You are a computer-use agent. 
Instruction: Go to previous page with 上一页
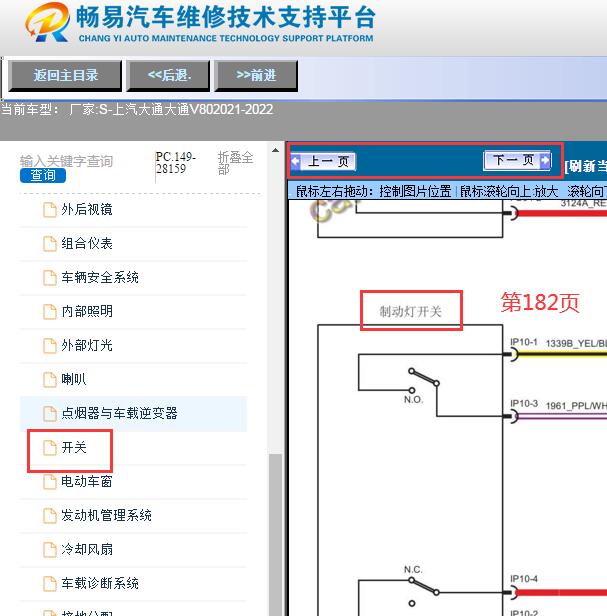pyautogui.click(x=323, y=161)
